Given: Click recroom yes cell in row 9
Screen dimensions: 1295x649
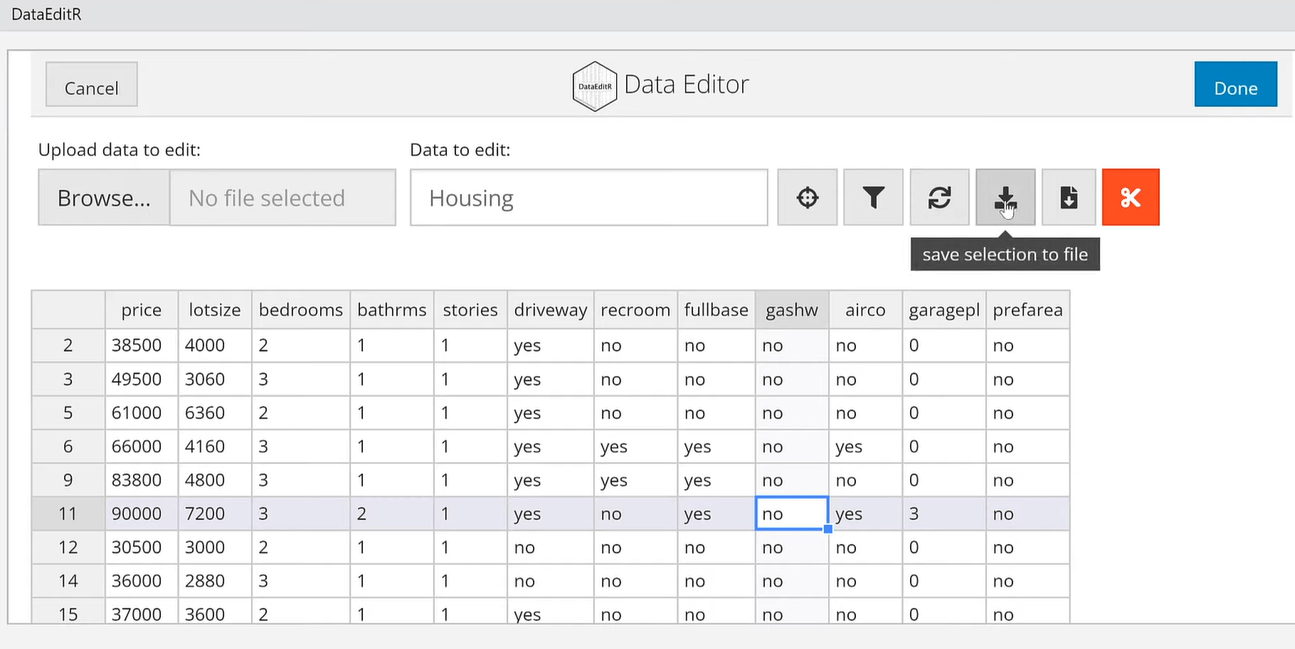Looking at the screenshot, I should 636,480.
